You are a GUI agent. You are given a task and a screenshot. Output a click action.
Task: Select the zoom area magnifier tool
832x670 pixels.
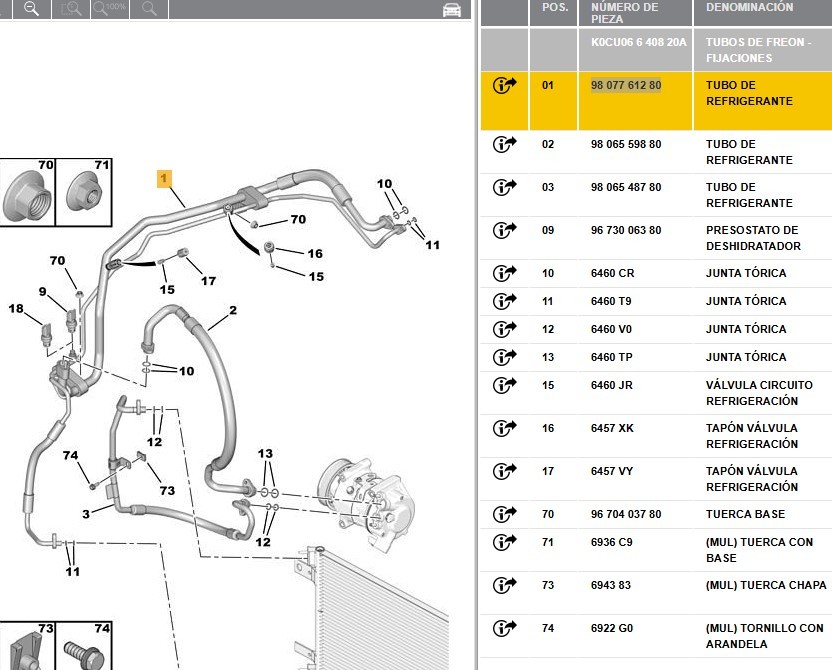tap(71, 8)
